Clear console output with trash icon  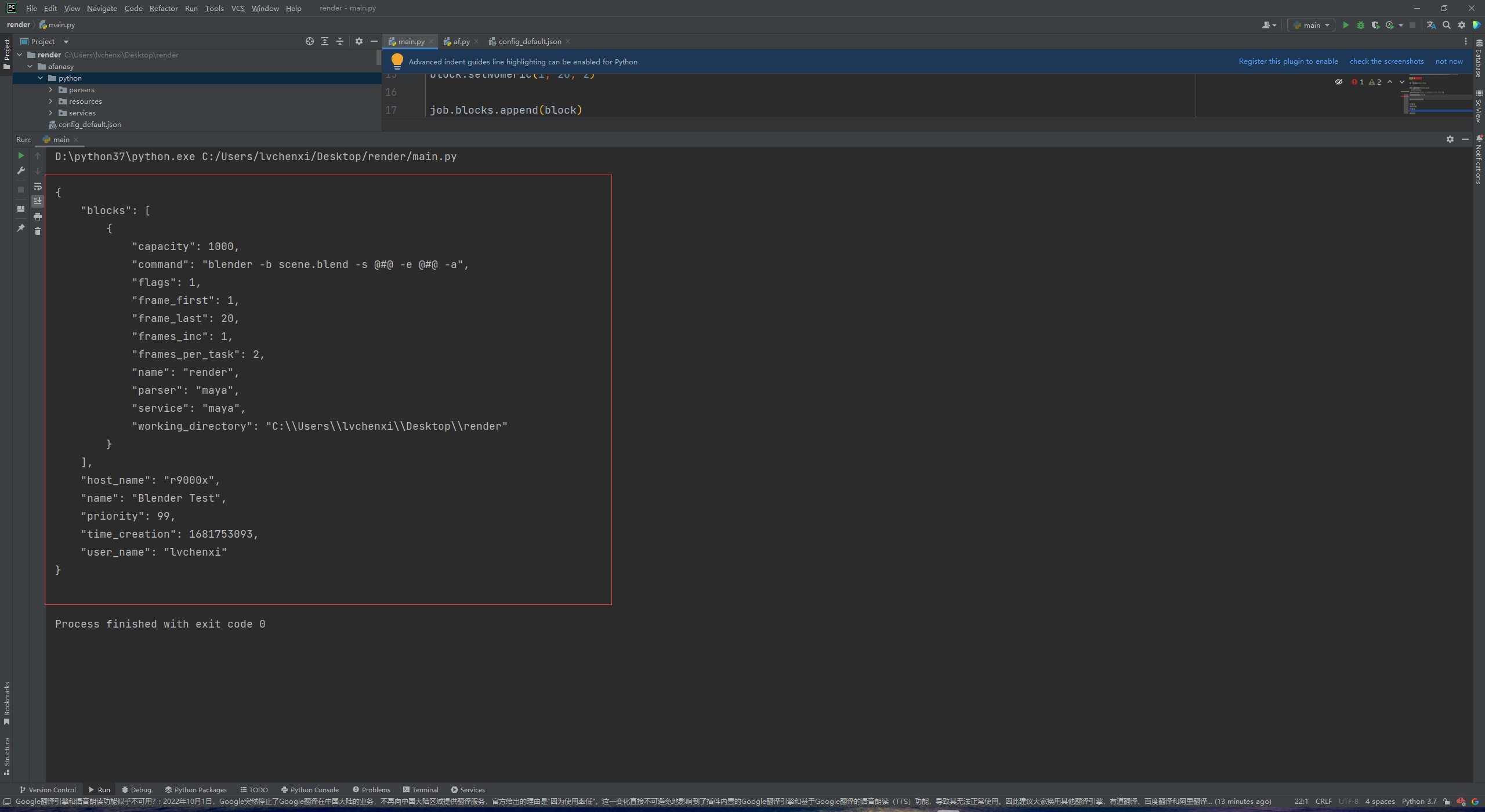point(38,231)
